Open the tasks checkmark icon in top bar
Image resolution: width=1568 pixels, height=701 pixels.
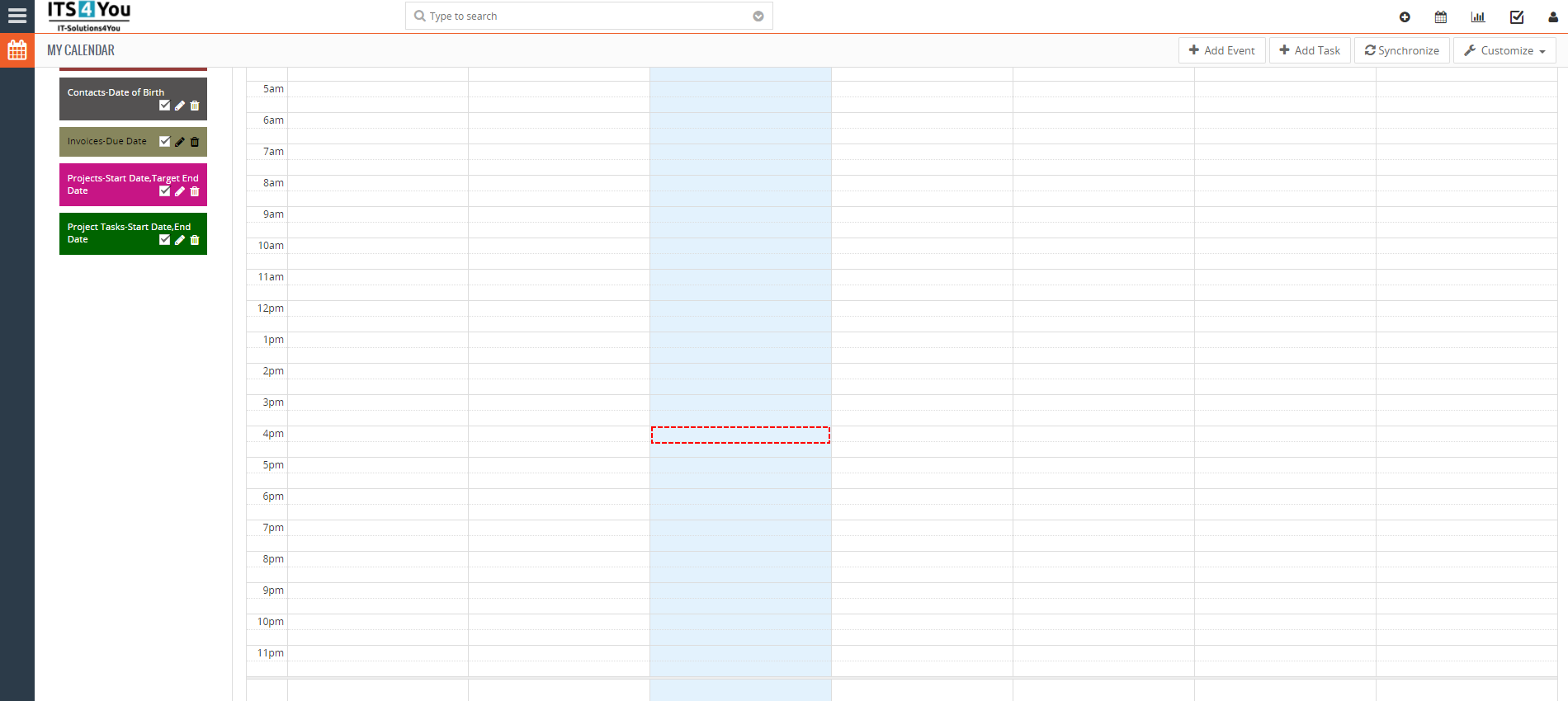pyautogui.click(x=1517, y=16)
